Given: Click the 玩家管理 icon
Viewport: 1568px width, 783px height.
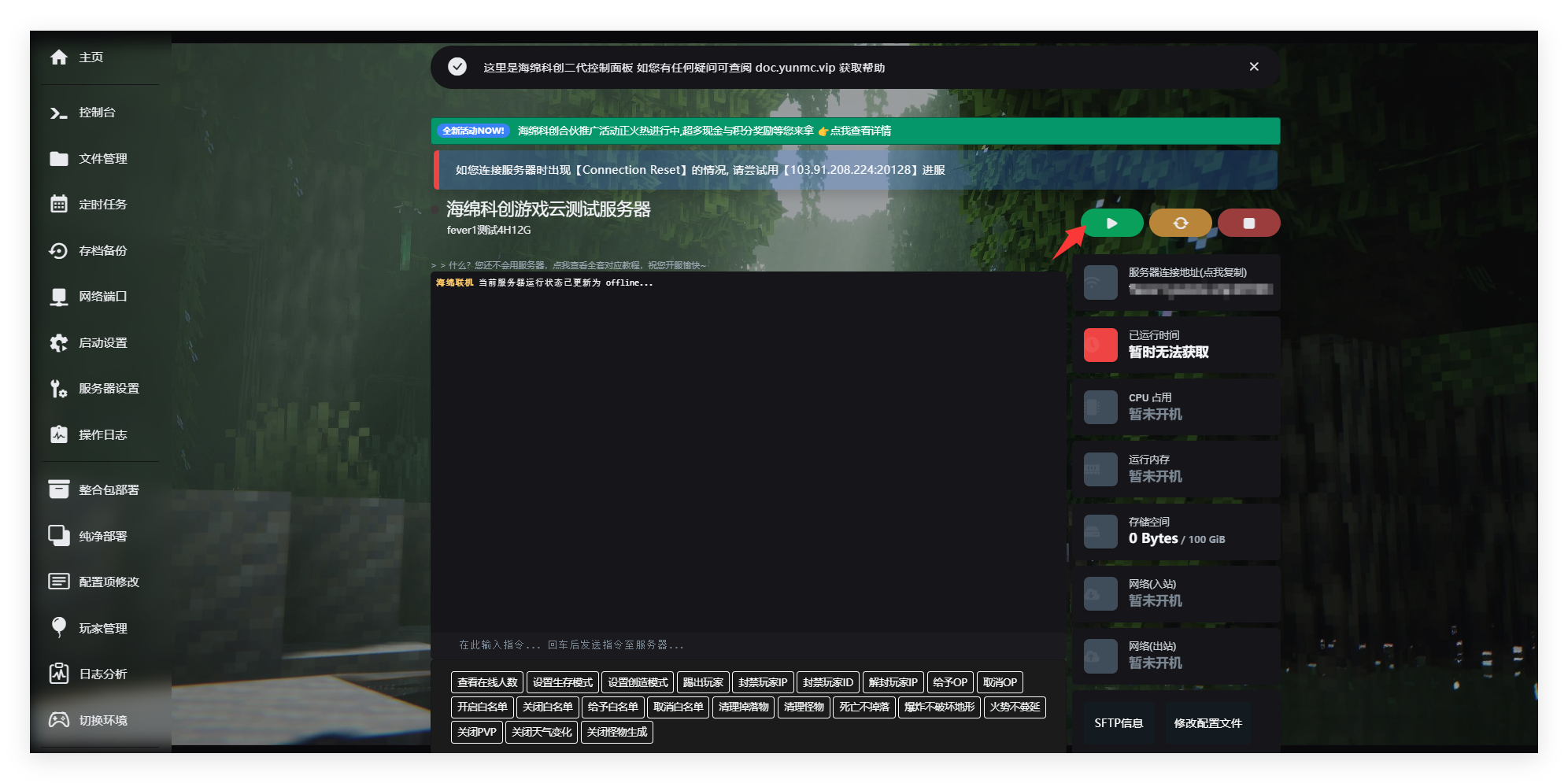Looking at the screenshot, I should coord(59,628).
